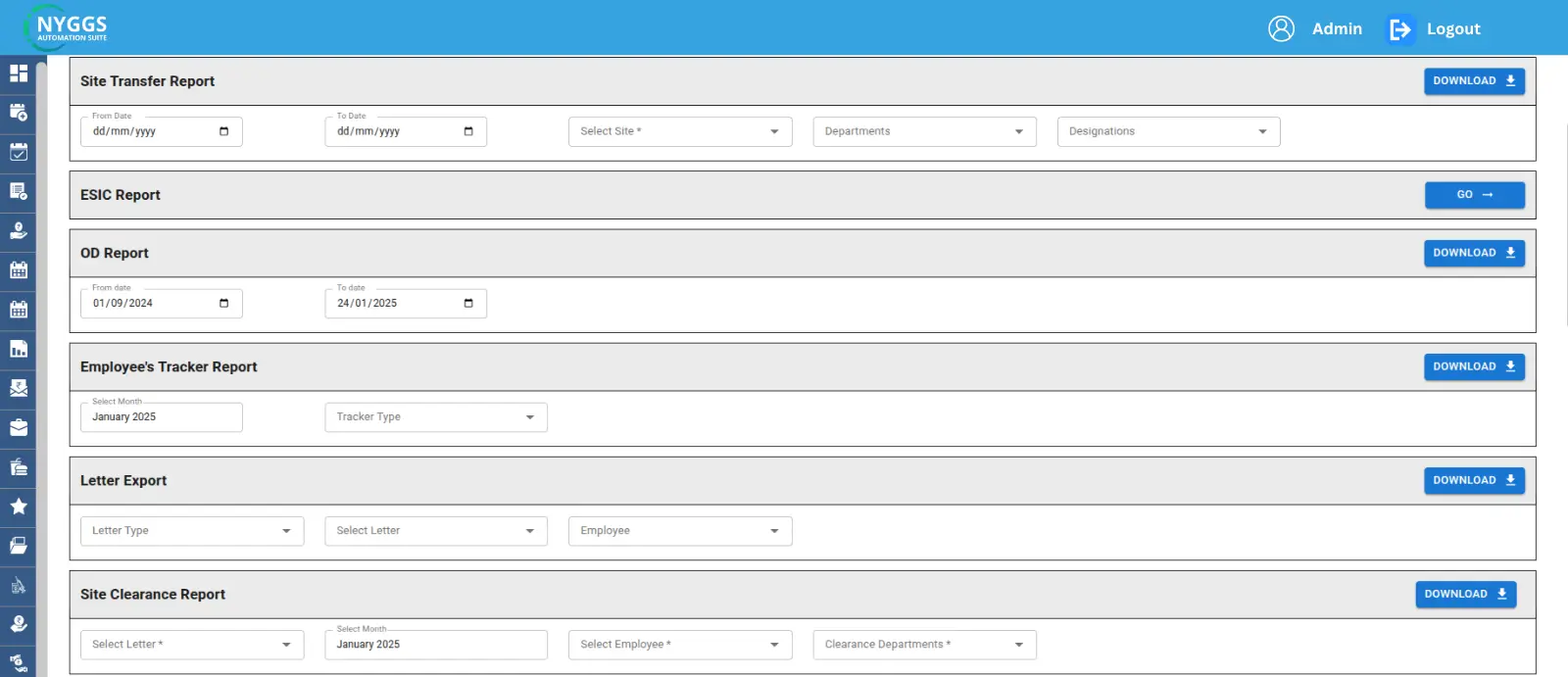Download the Site Transfer Report

point(1474,81)
